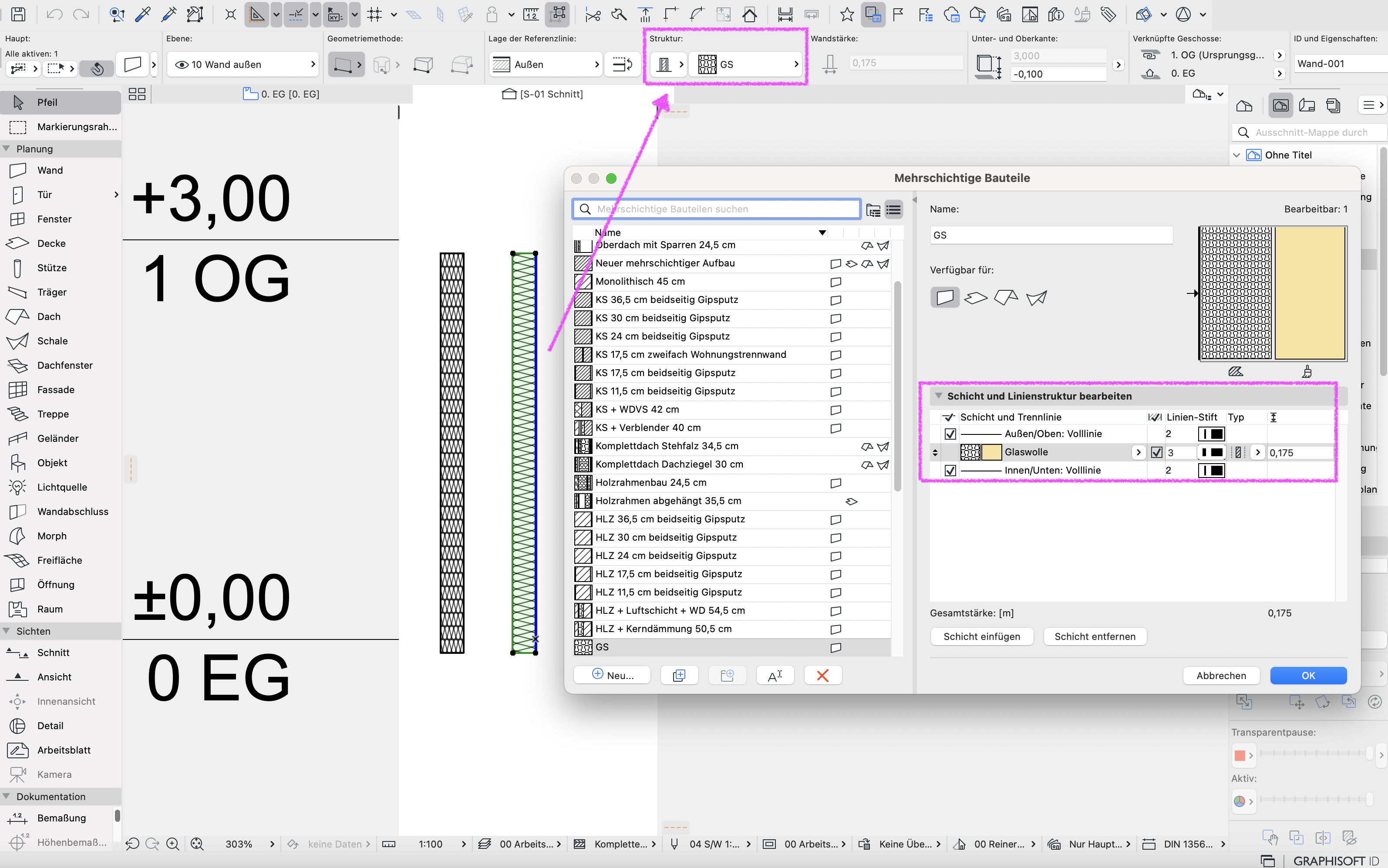
Task: Click the composite Name field GS
Action: point(1051,236)
